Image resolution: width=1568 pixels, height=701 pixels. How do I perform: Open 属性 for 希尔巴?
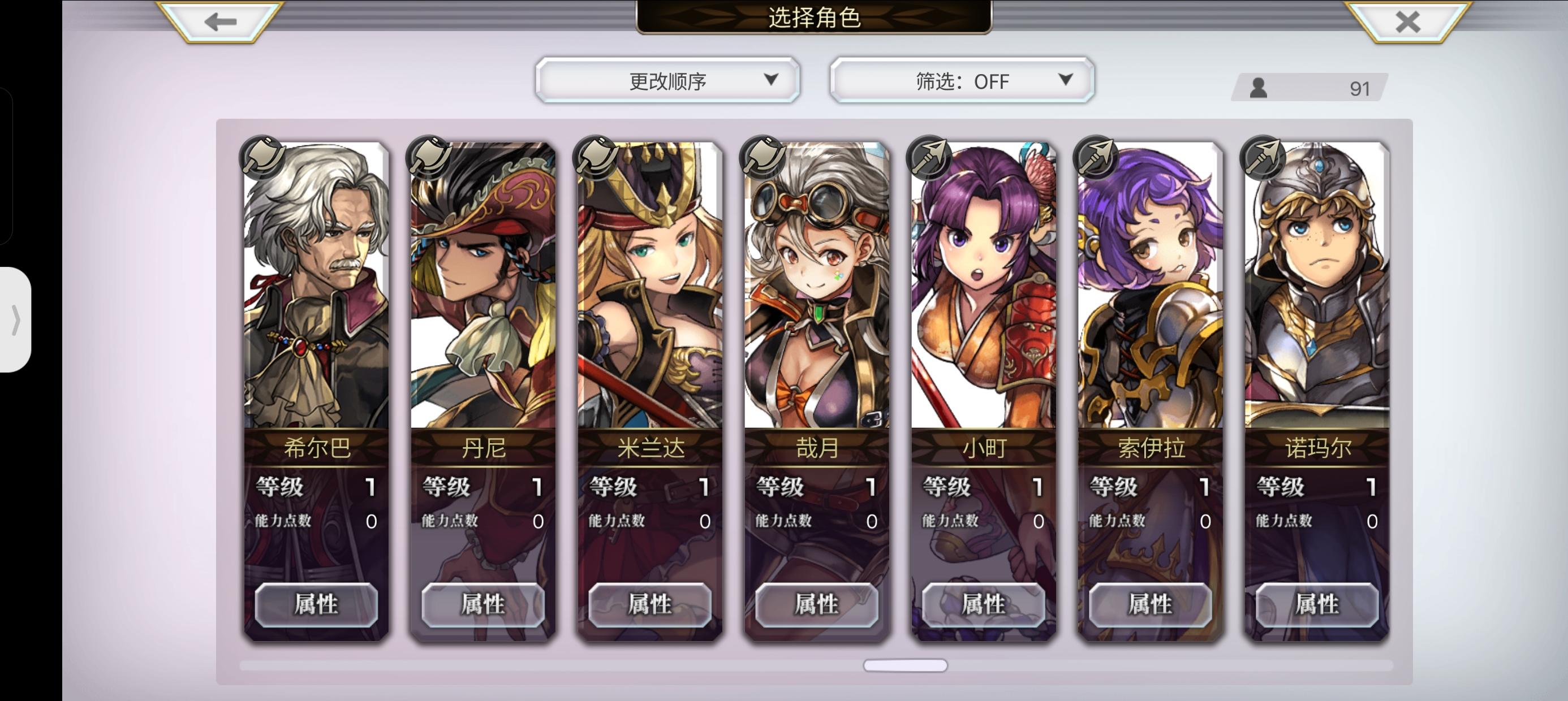click(x=317, y=604)
